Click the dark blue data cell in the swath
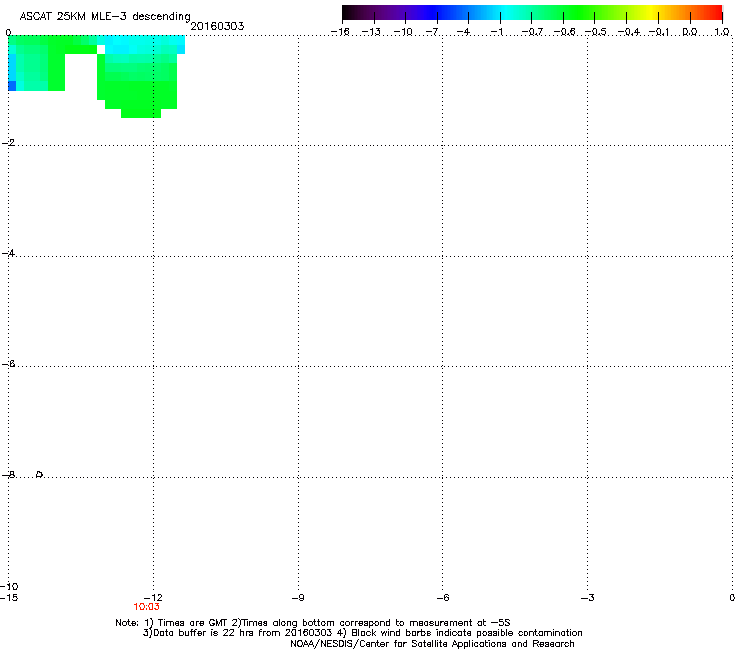Screen dimensions: 740x650 pyautogui.click(x=12, y=86)
